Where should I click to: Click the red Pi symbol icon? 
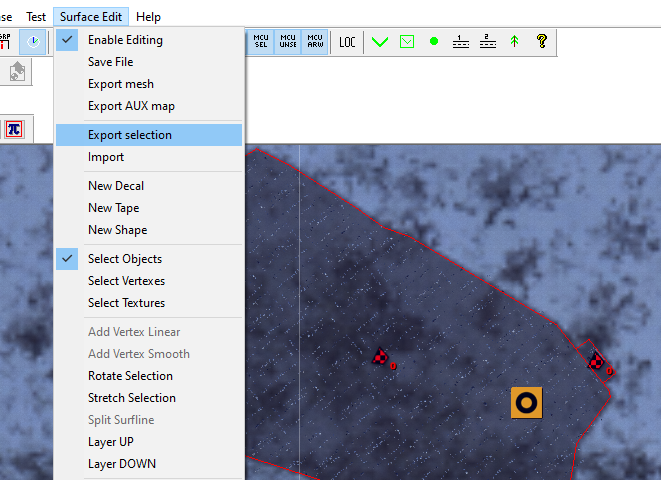[14, 129]
